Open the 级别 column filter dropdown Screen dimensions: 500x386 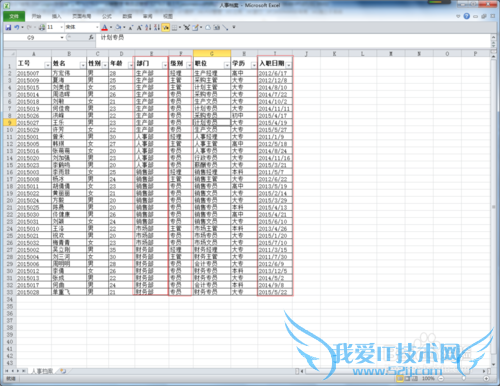click(x=189, y=65)
